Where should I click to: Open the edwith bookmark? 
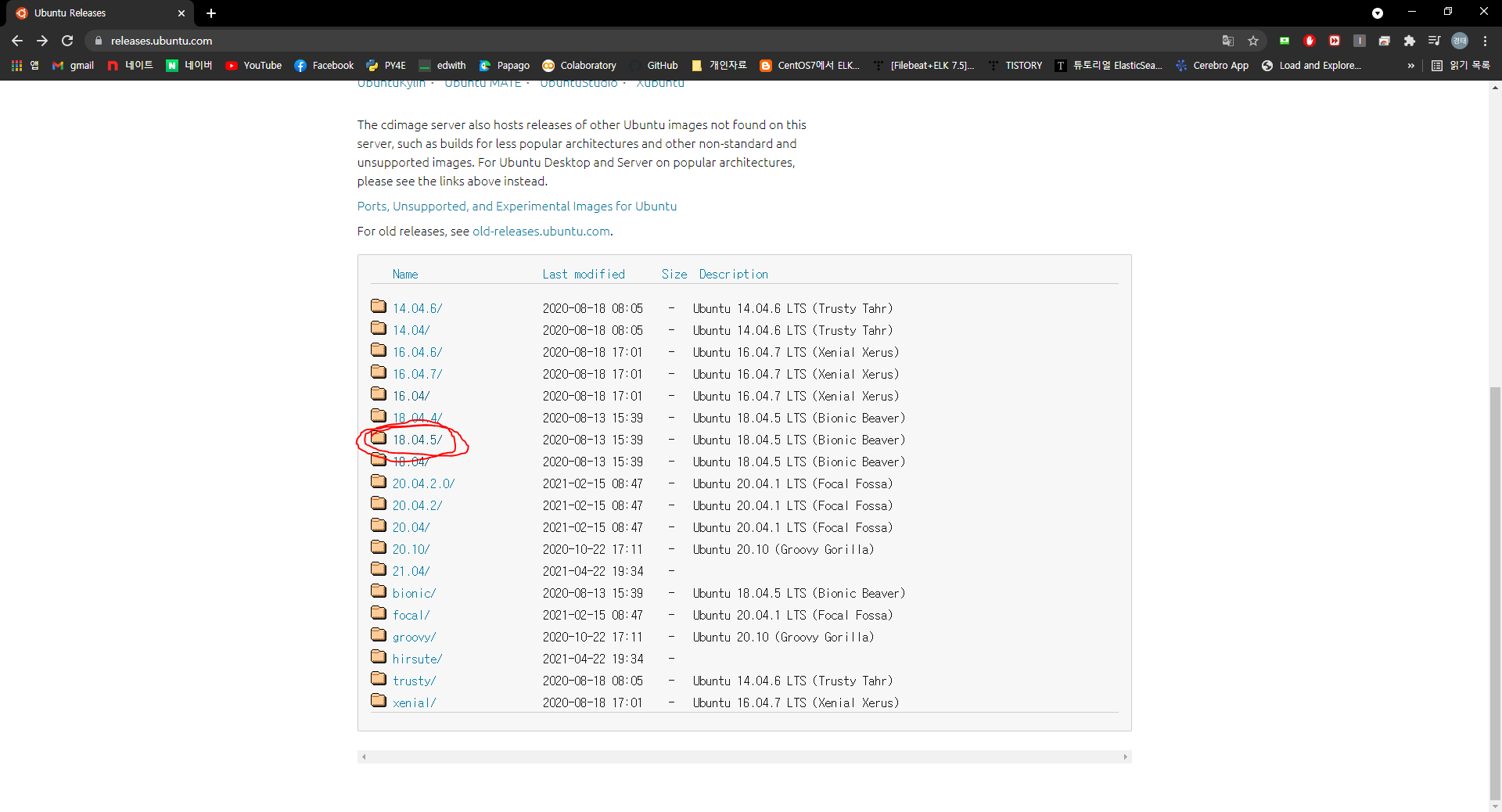coord(442,66)
